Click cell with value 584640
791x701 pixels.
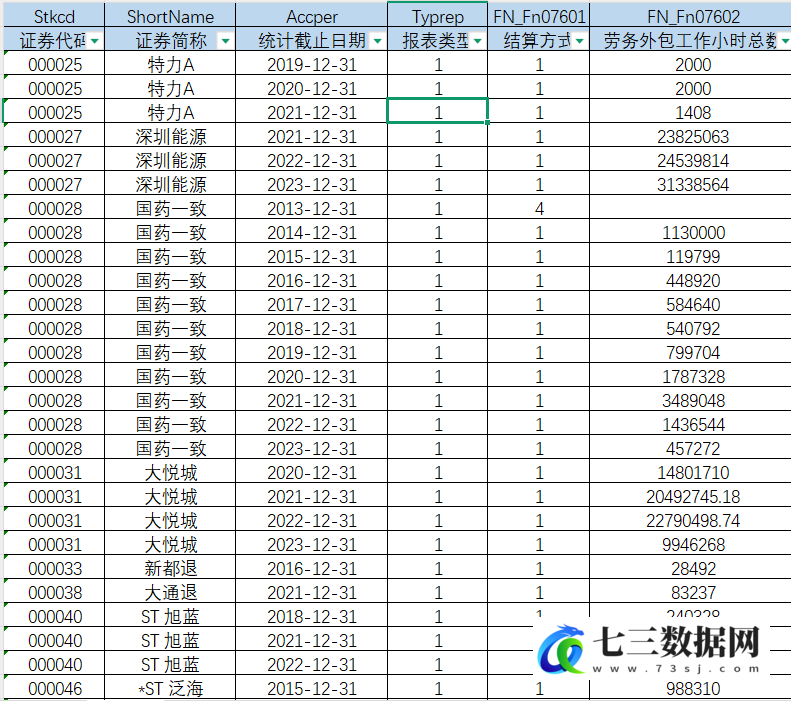tap(691, 305)
